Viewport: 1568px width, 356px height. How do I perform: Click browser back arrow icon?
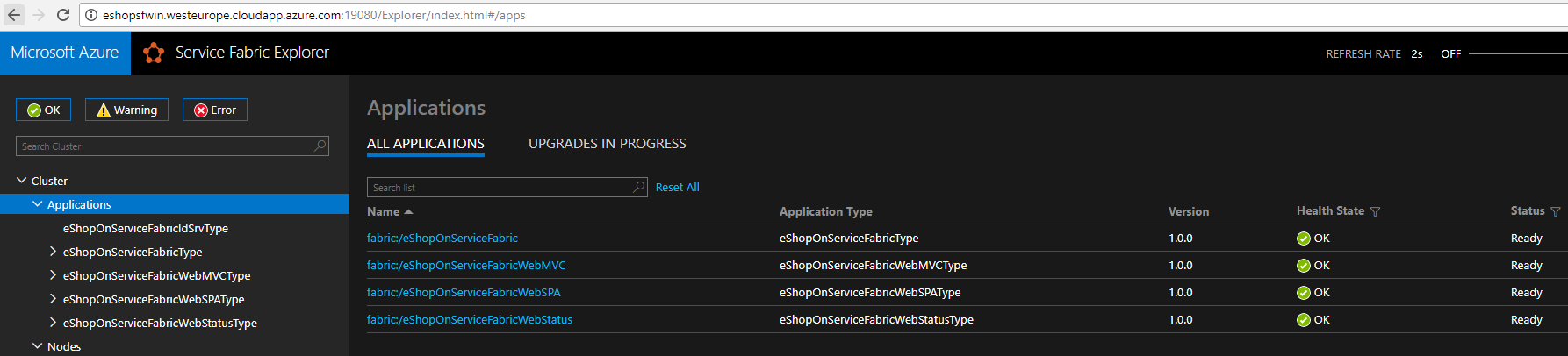(14, 15)
